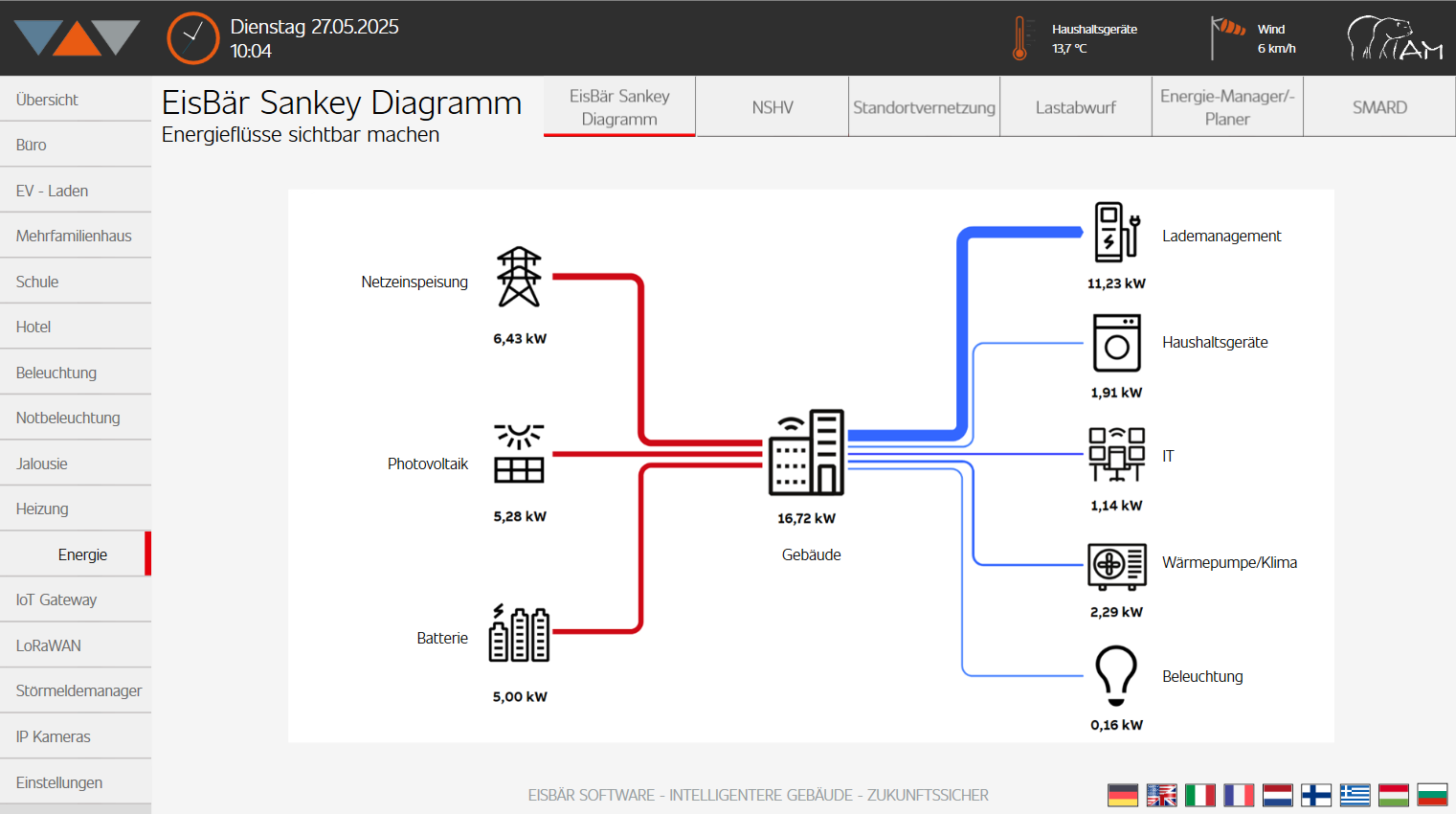The image size is (1456, 814).
Task: Open the Beleuchtung sidebar page
Action: click(76, 373)
